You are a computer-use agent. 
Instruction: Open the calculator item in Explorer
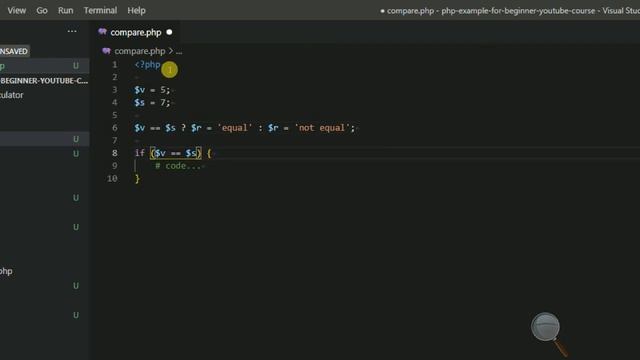click(11, 95)
